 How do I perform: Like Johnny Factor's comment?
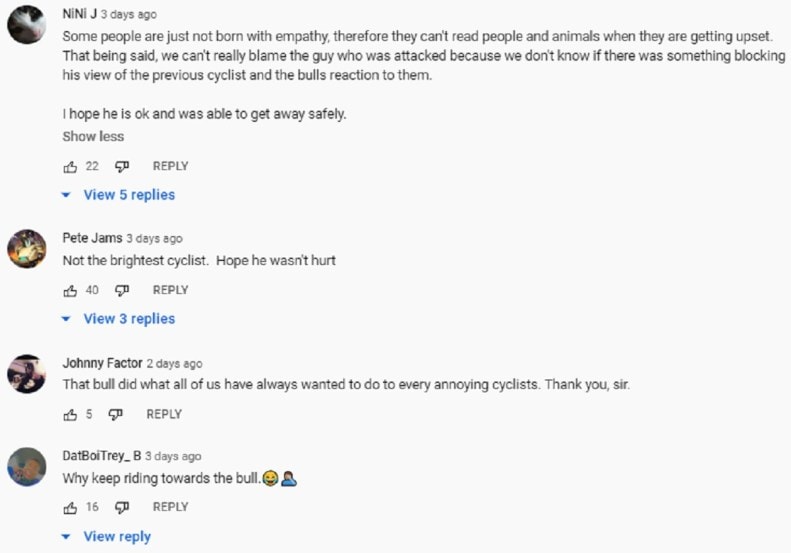pos(70,415)
